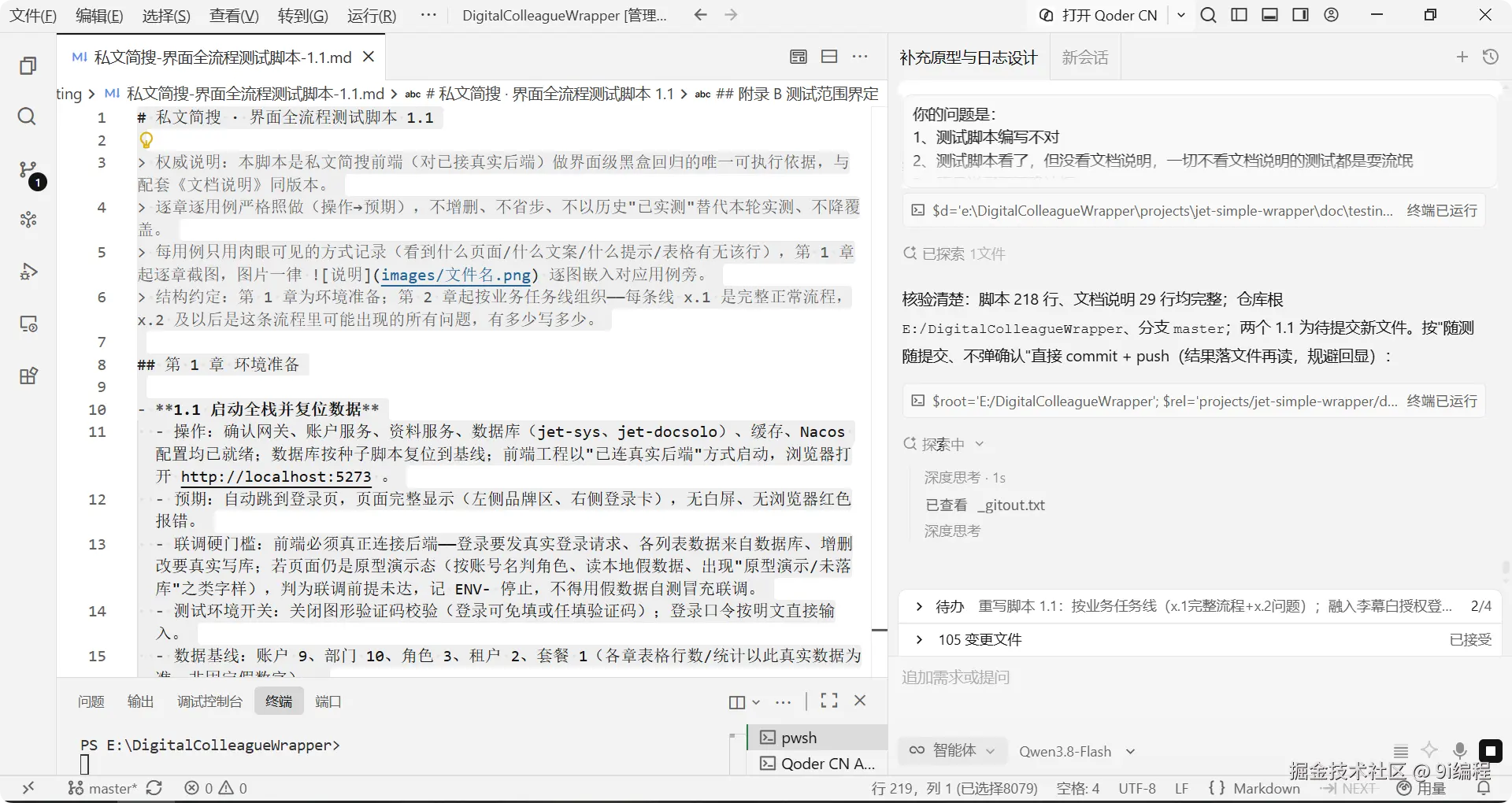Viewport: 1512px width, 803px height.
Task: Open the 智能体 mode dropdown
Action: pyautogui.click(x=952, y=751)
